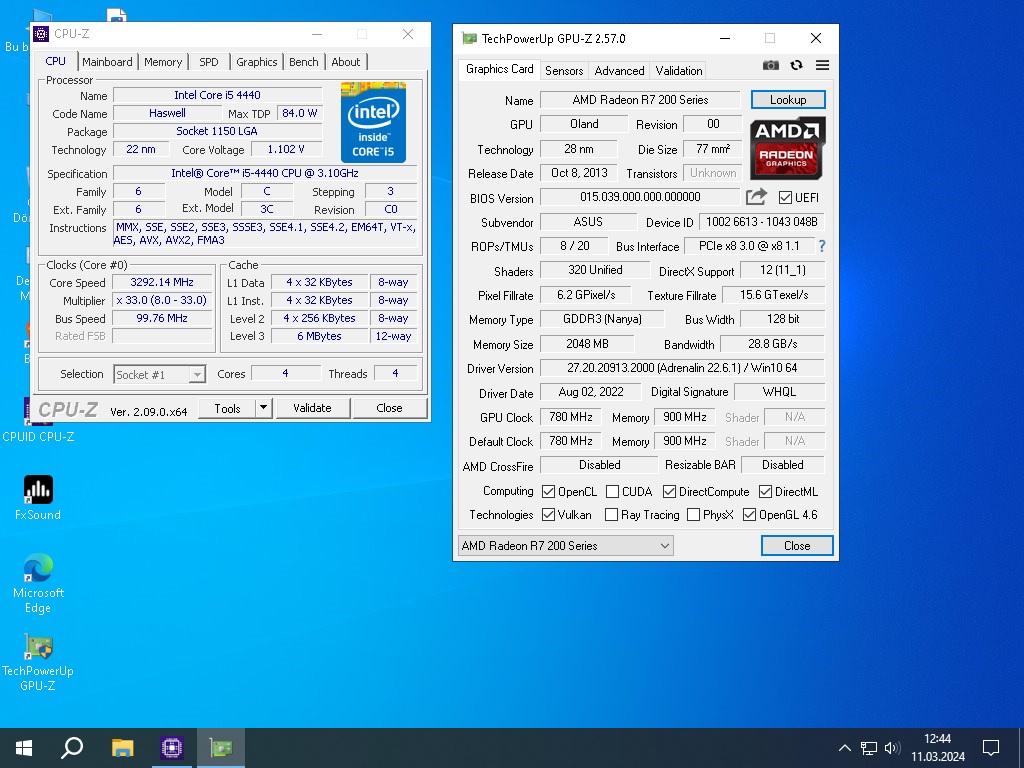Open the About tab in CPU-Z
Screen dimensions: 1024x768
(x=345, y=62)
